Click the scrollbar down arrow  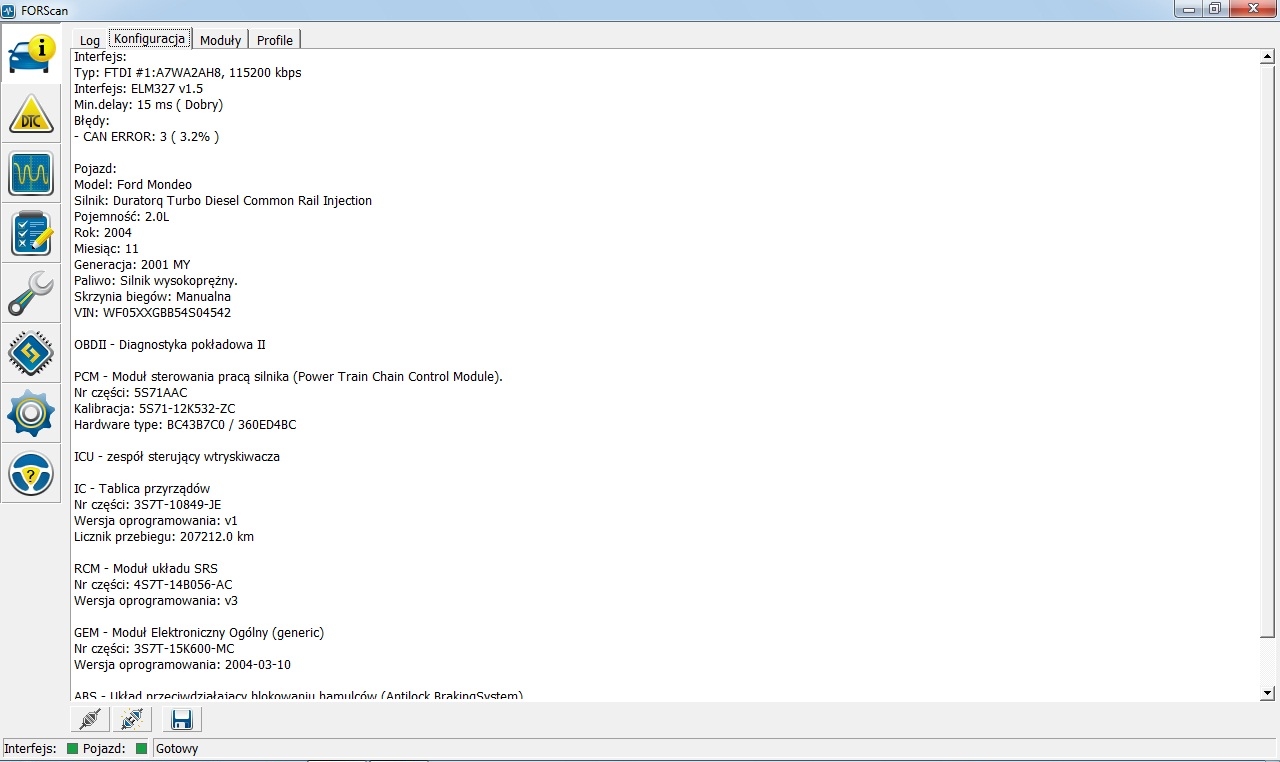point(1267,693)
